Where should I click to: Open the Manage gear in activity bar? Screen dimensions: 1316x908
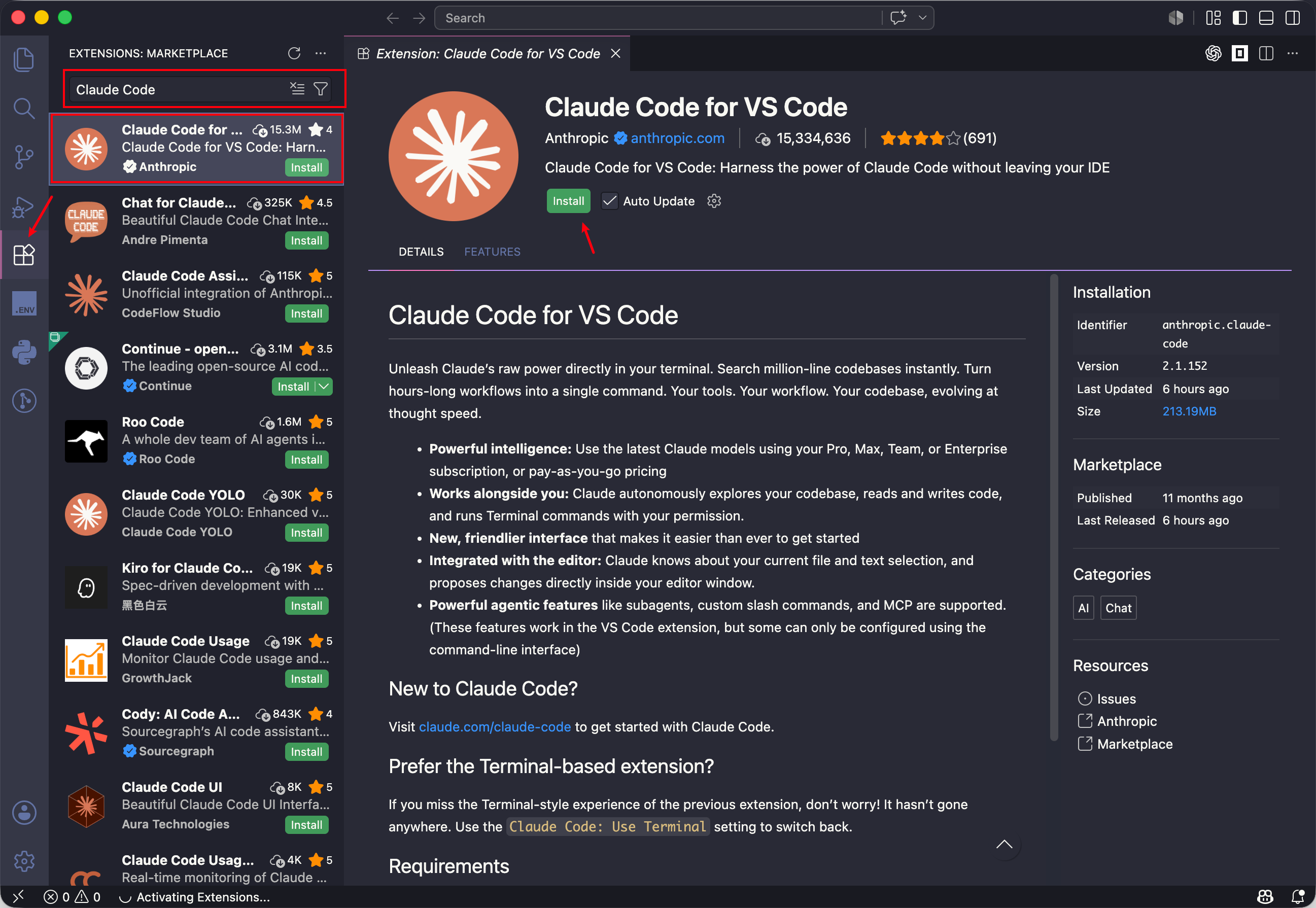point(24,861)
